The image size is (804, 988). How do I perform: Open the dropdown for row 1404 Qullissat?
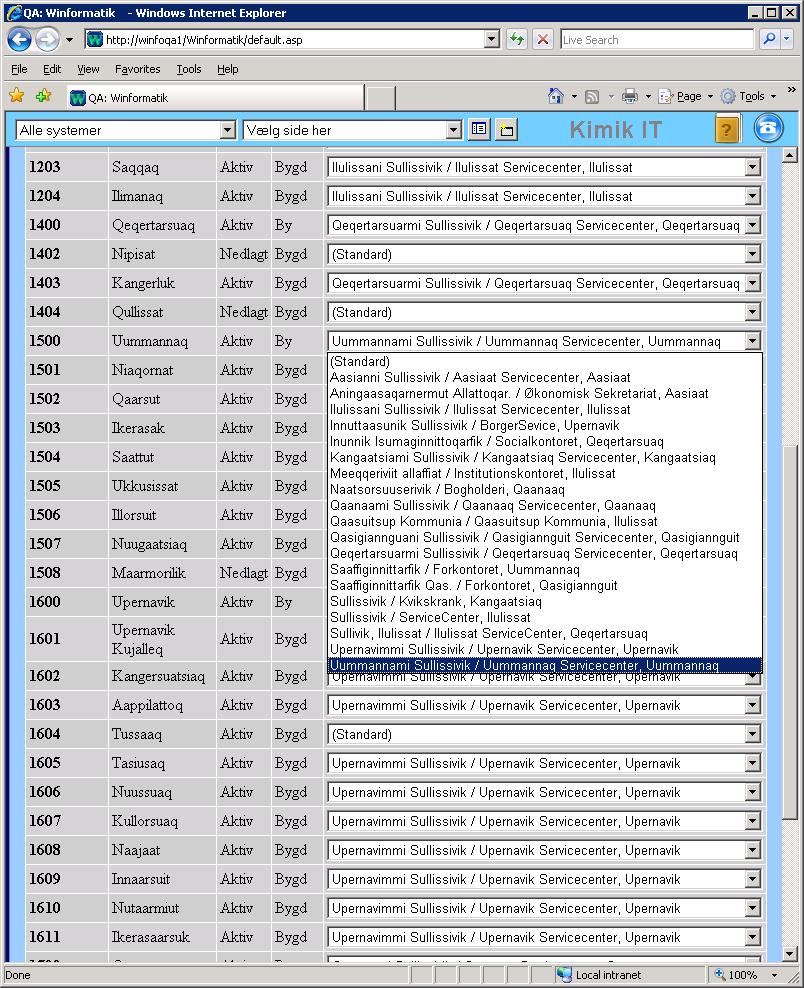click(x=752, y=312)
